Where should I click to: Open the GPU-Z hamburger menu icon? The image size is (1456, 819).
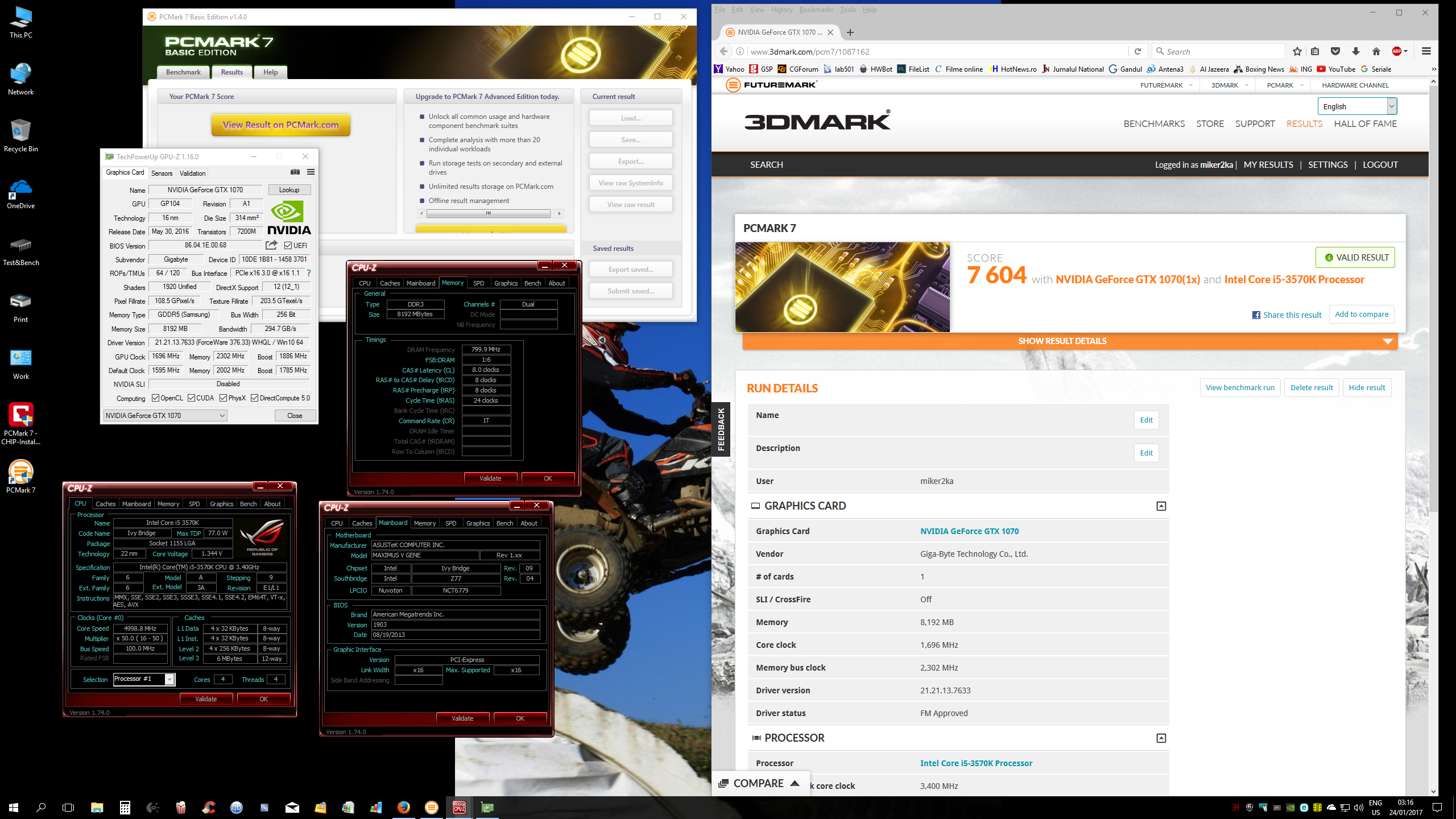[311, 172]
